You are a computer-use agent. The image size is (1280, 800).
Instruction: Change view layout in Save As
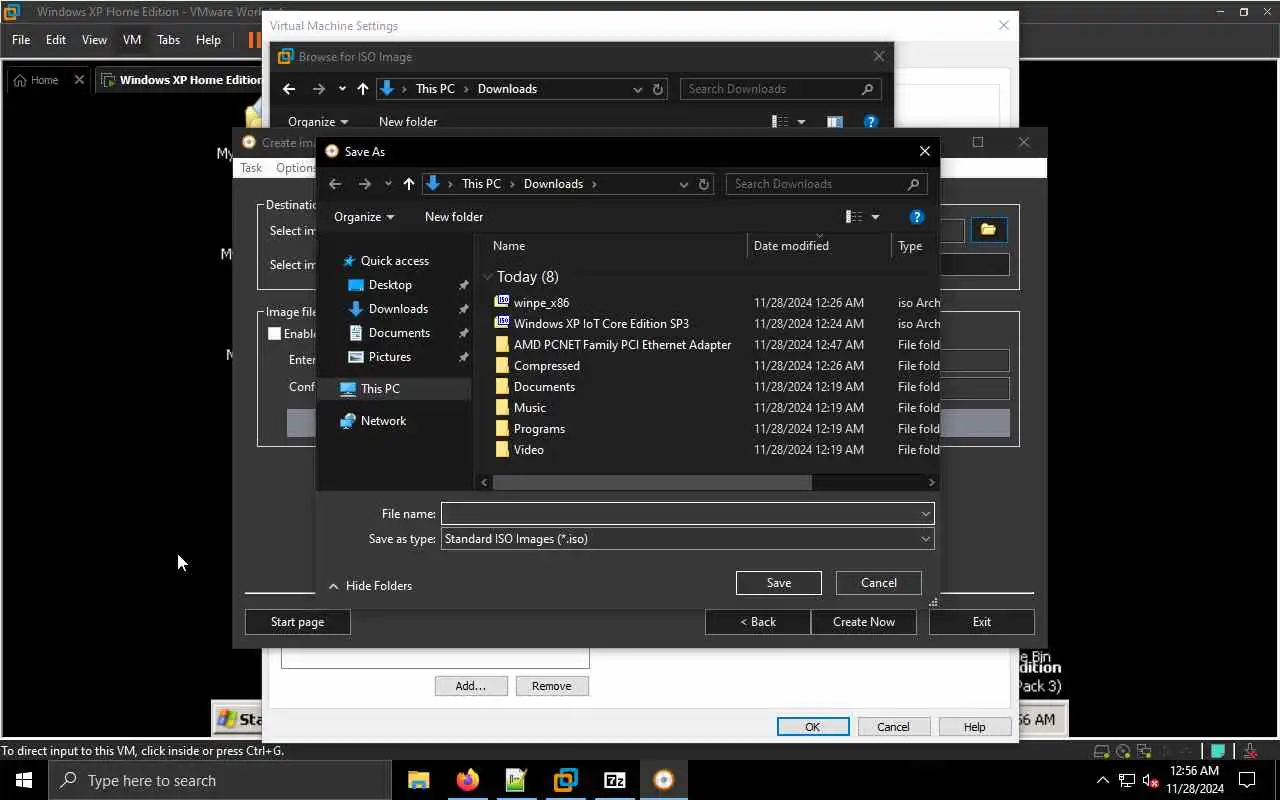click(x=853, y=217)
